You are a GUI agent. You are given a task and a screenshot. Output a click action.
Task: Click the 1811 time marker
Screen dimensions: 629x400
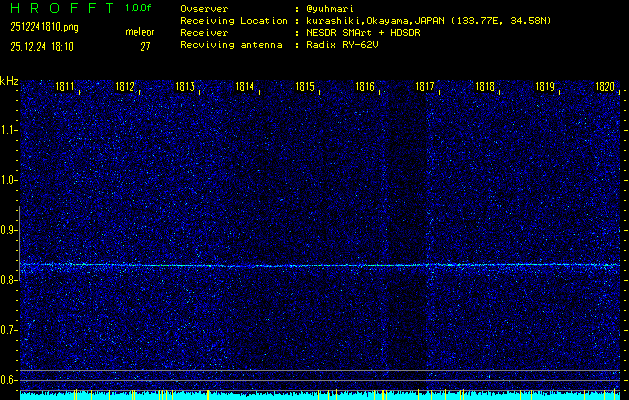click(65, 87)
